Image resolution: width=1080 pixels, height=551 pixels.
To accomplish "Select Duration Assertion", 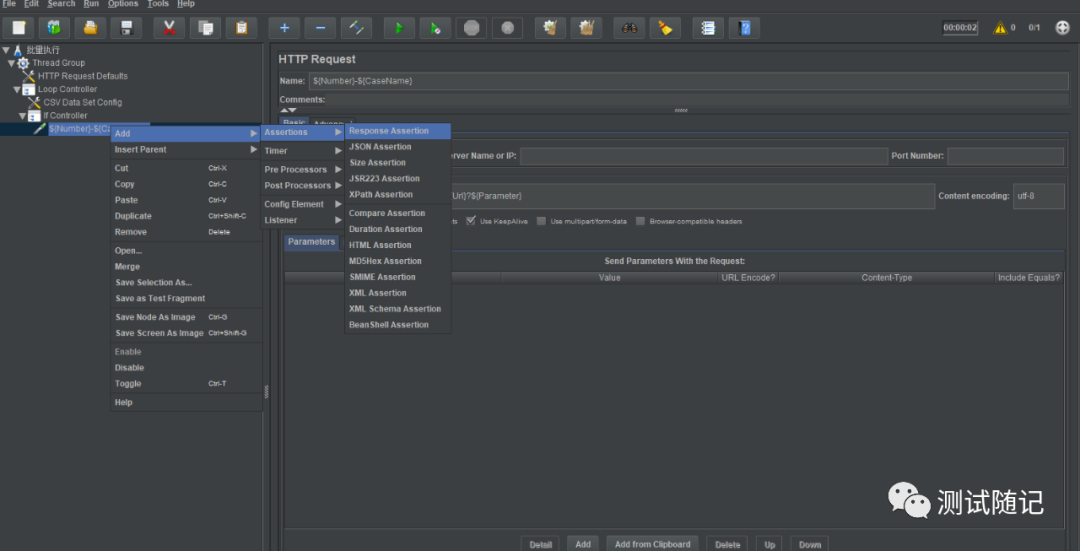I will point(397,229).
